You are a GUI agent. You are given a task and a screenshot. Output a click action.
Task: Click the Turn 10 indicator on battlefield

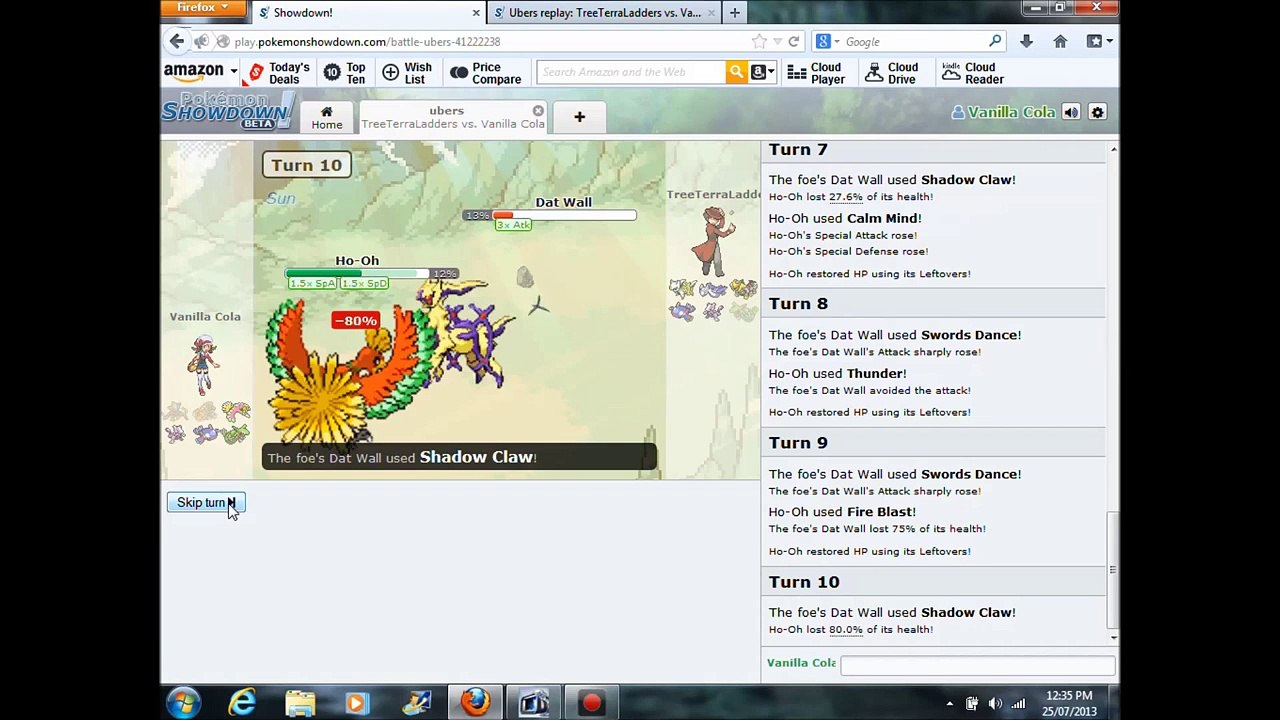tap(306, 165)
